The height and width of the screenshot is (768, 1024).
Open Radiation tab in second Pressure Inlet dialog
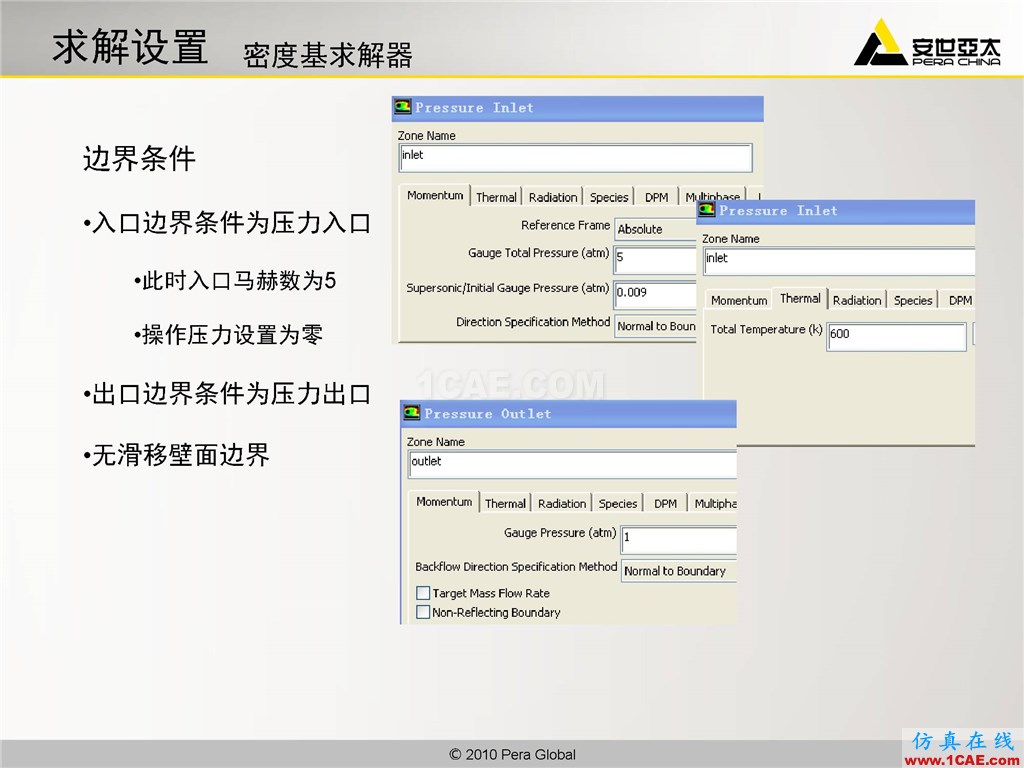[857, 300]
